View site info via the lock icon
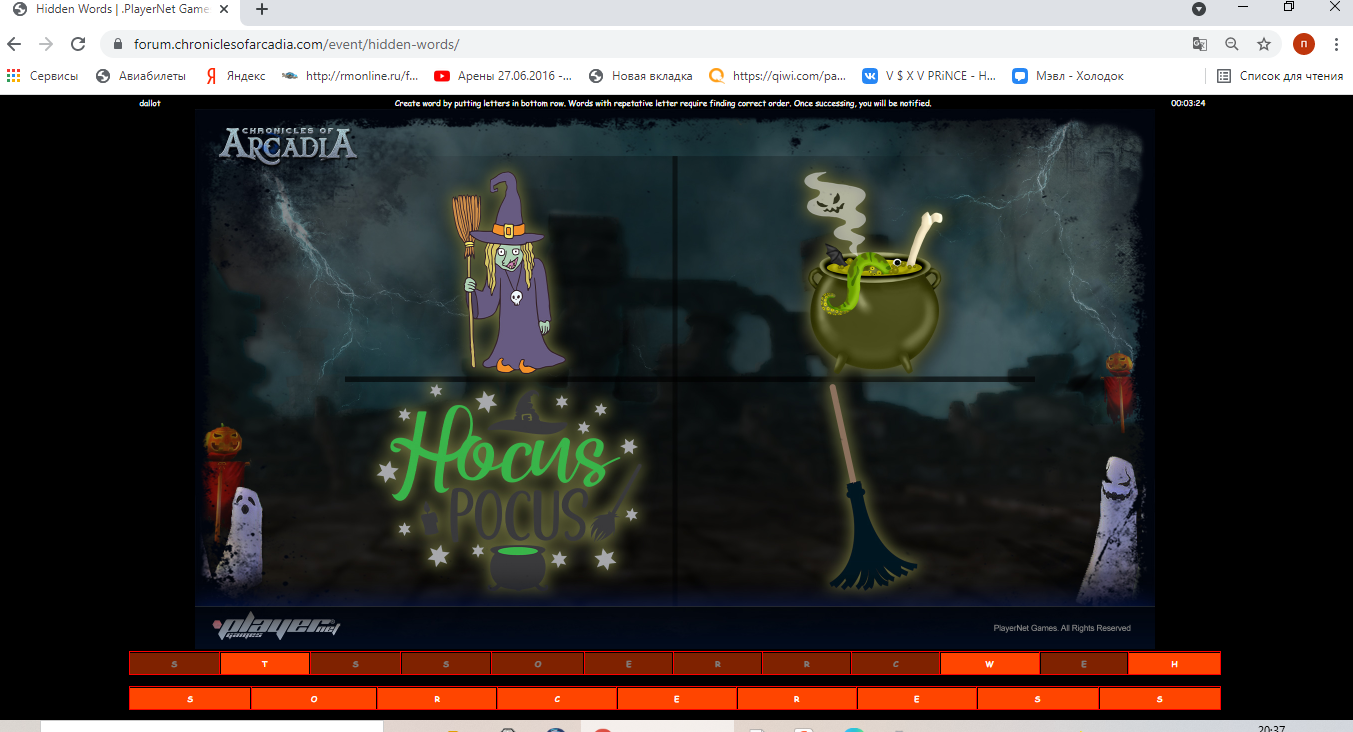 118,44
